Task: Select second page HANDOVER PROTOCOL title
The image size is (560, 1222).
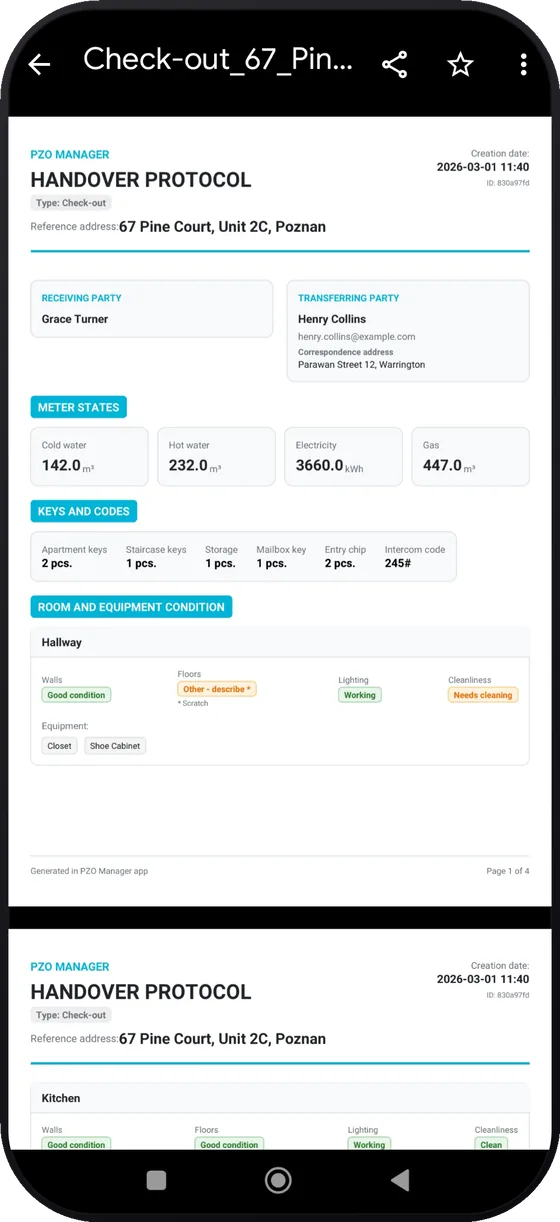Action: (141, 992)
